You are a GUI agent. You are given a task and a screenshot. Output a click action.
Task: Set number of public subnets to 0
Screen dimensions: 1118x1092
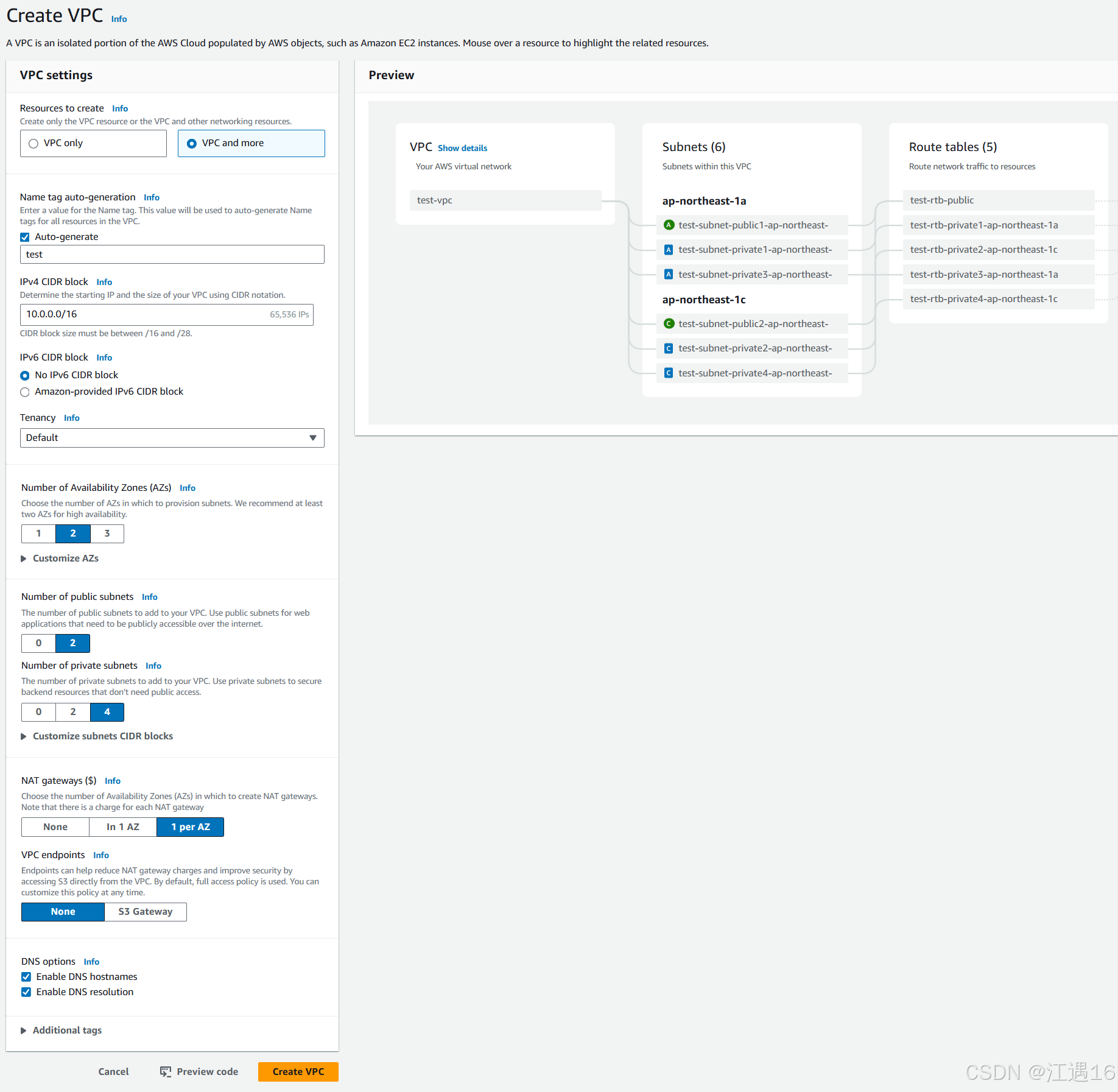(38, 643)
